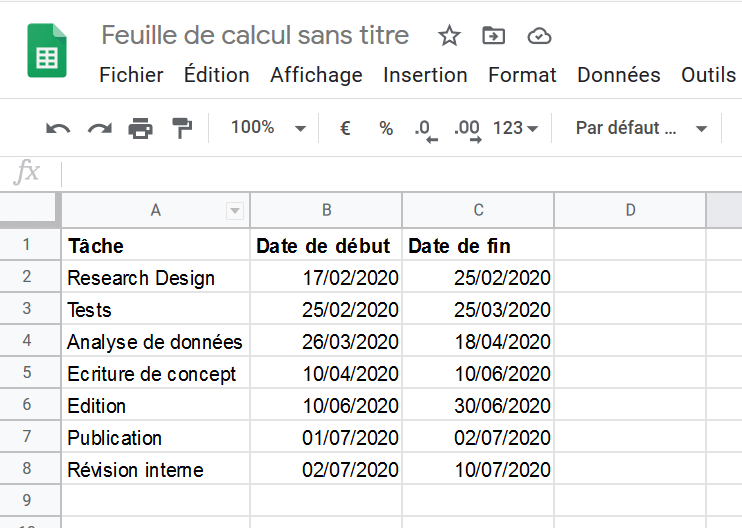
Task: Activate the paint format tool
Action: coord(182,128)
